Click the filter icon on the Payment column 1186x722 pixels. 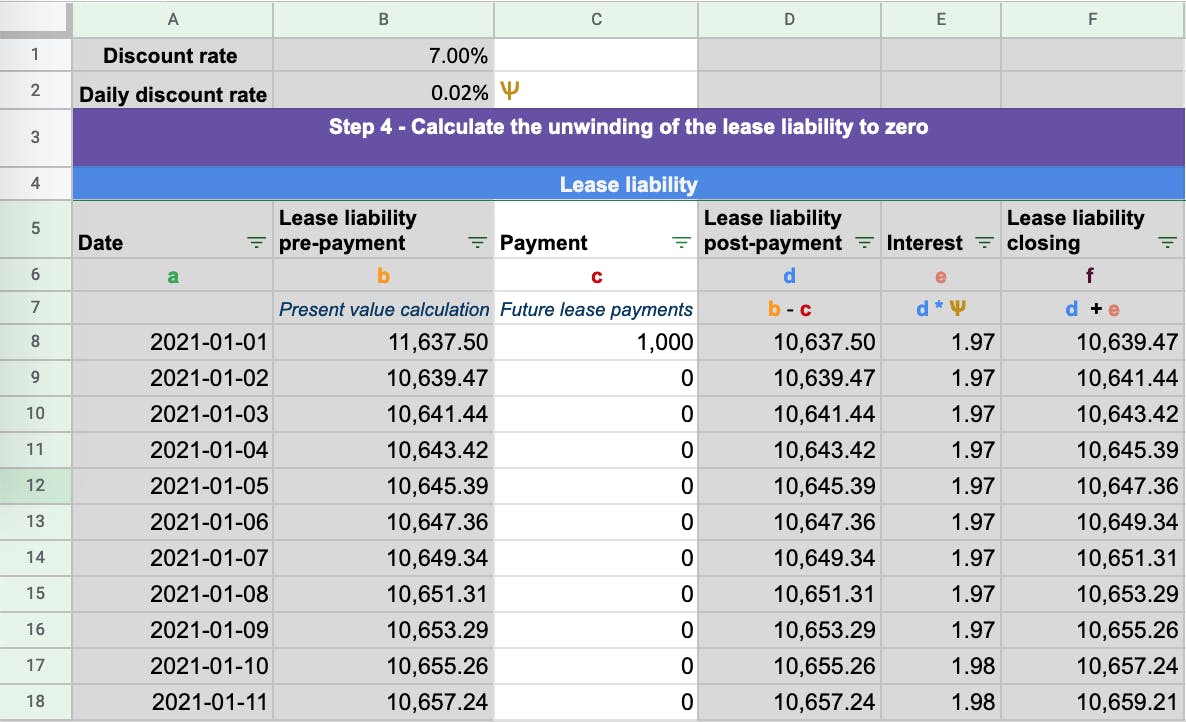coord(682,242)
